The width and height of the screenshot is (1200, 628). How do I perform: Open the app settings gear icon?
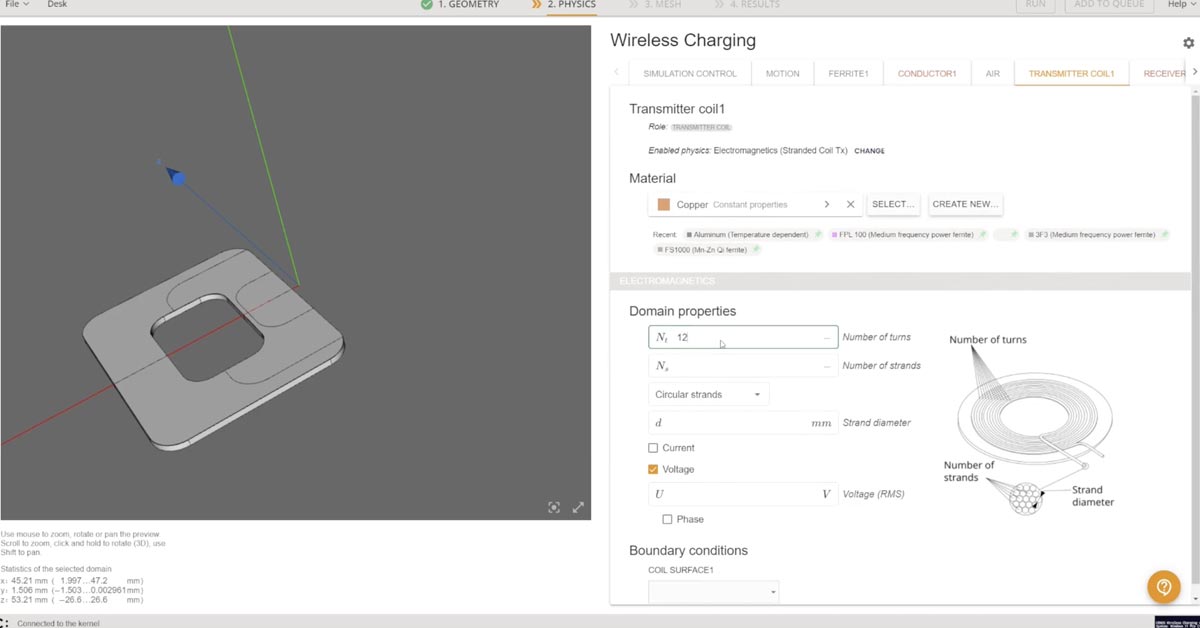pyautogui.click(x=1188, y=43)
